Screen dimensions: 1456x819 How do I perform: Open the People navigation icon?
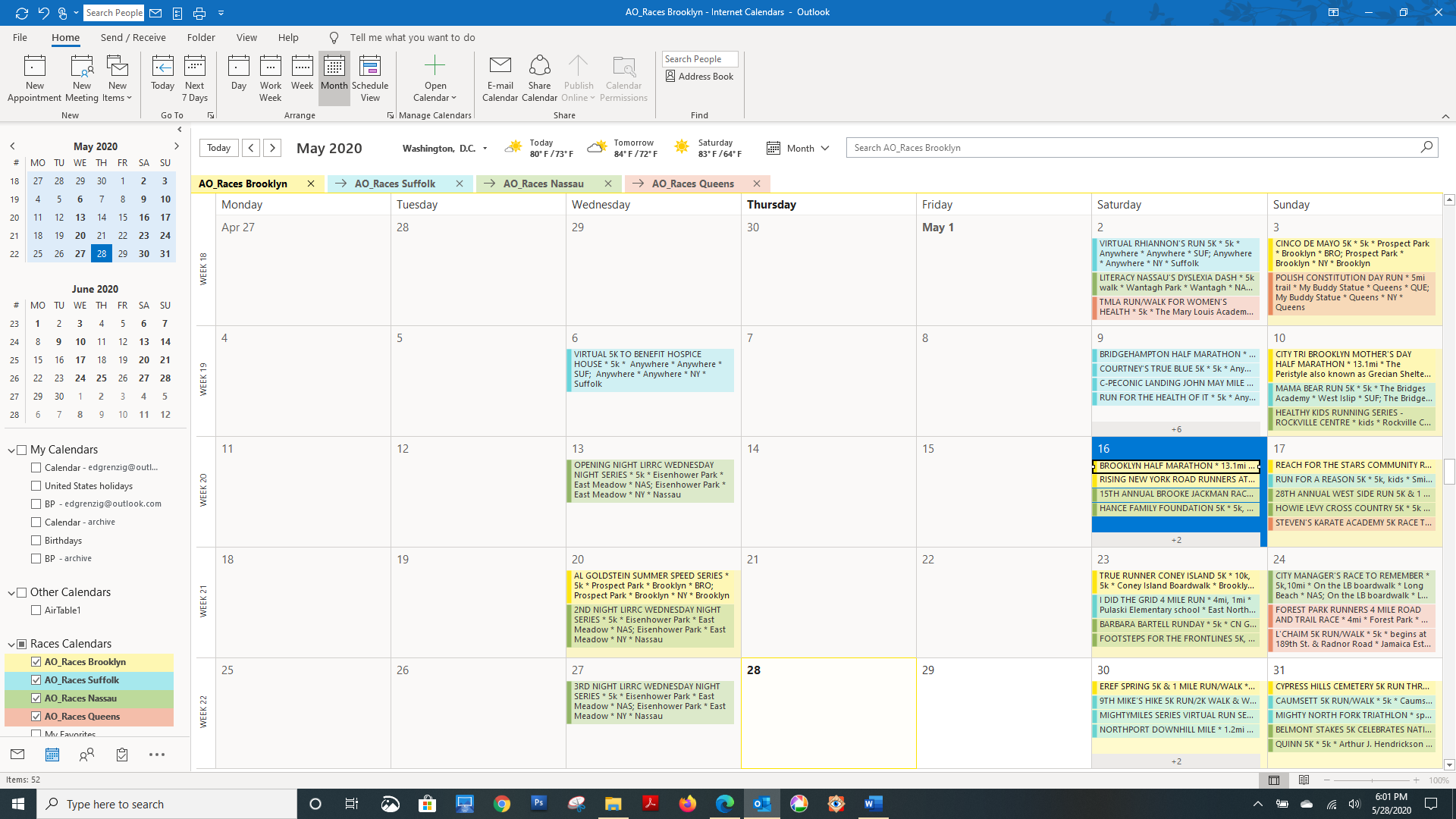click(x=87, y=755)
